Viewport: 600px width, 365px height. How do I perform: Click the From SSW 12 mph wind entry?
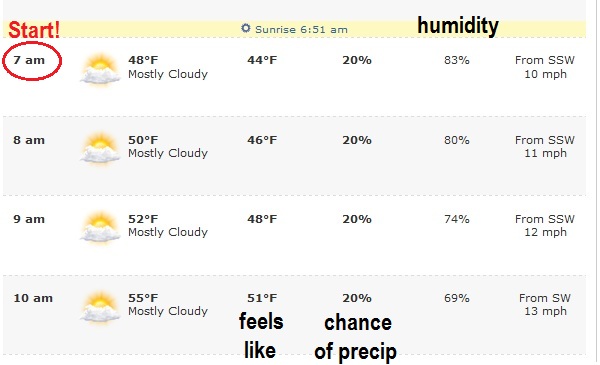(x=545, y=225)
